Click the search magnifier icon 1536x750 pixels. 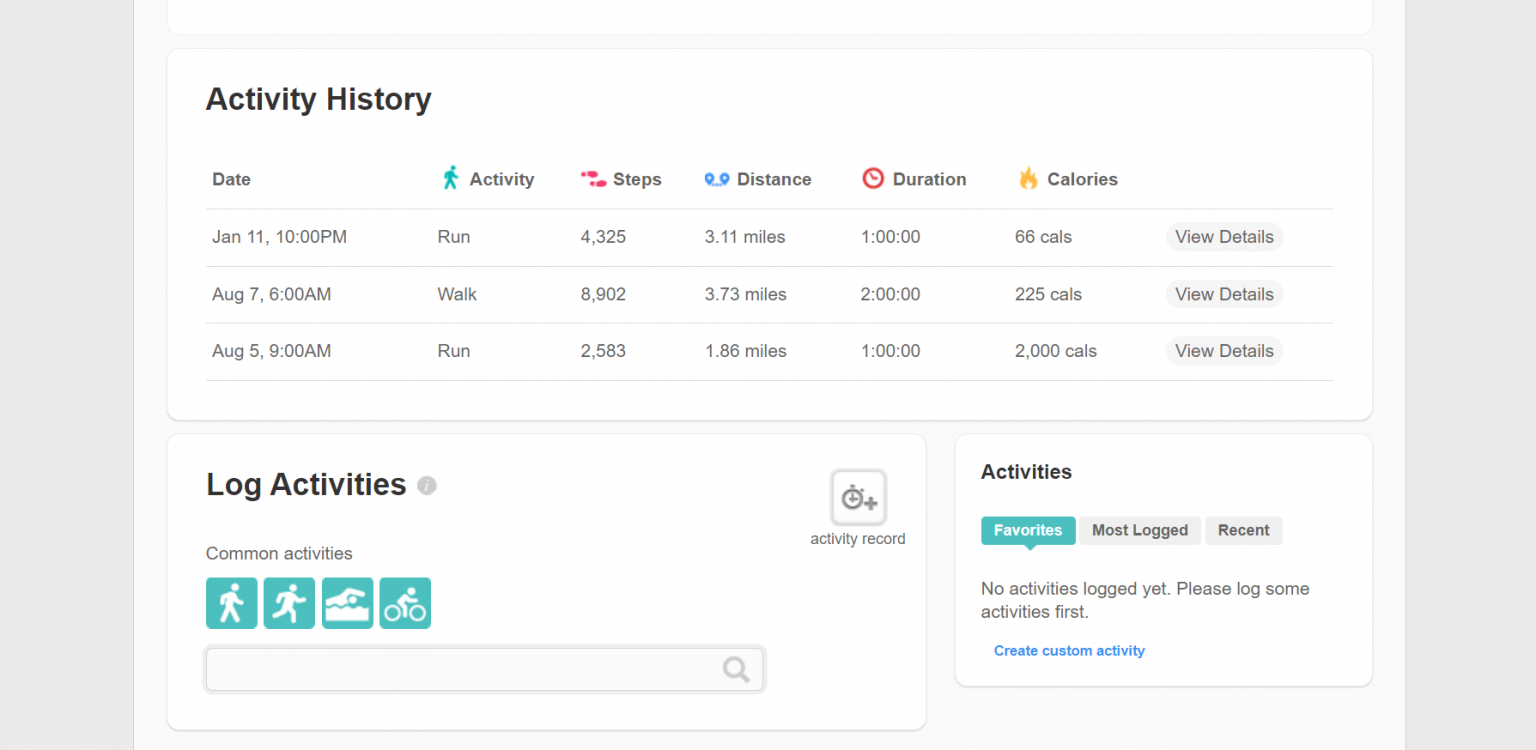736,669
